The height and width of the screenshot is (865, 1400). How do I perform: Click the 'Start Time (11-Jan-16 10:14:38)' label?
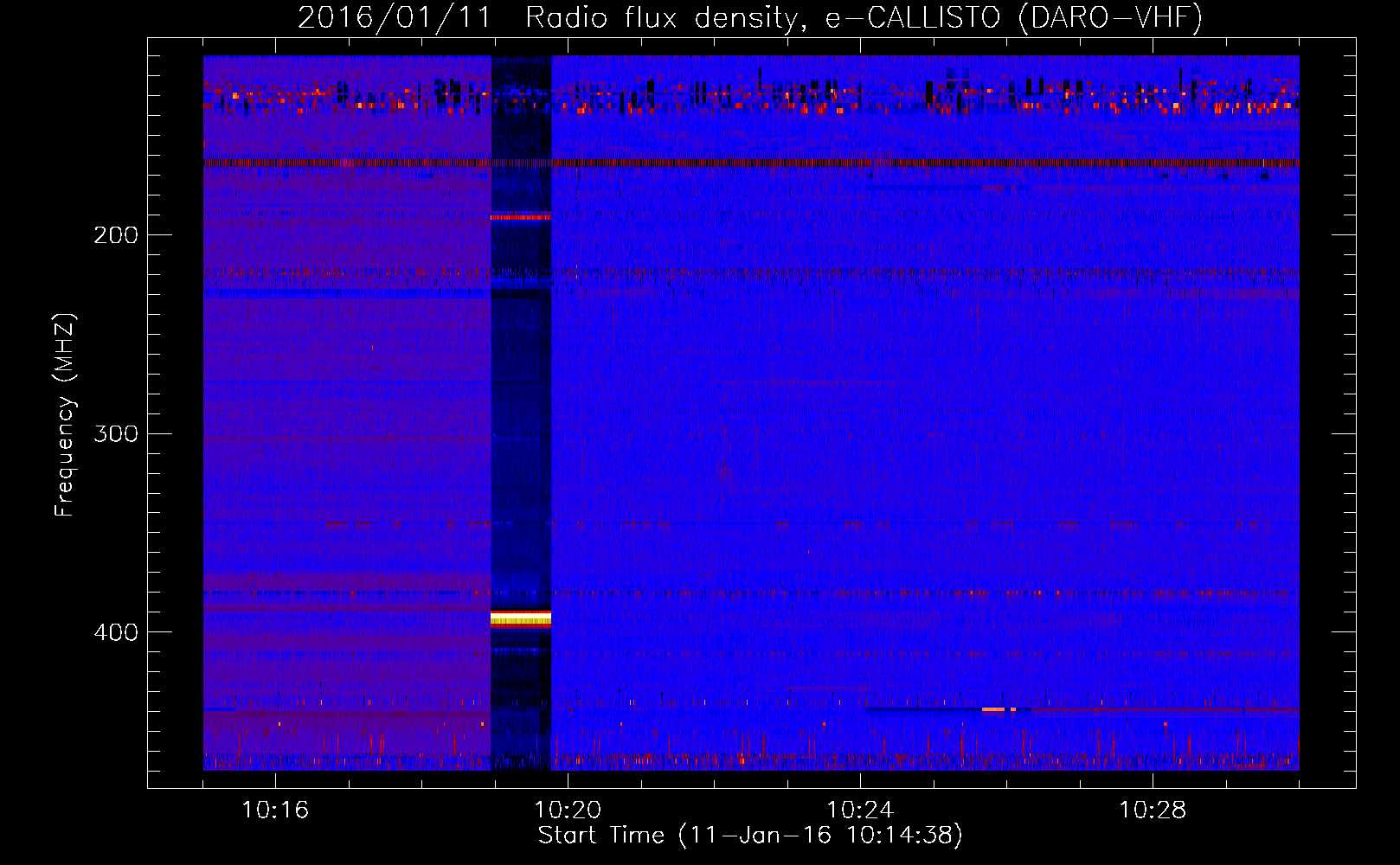click(x=750, y=836)
